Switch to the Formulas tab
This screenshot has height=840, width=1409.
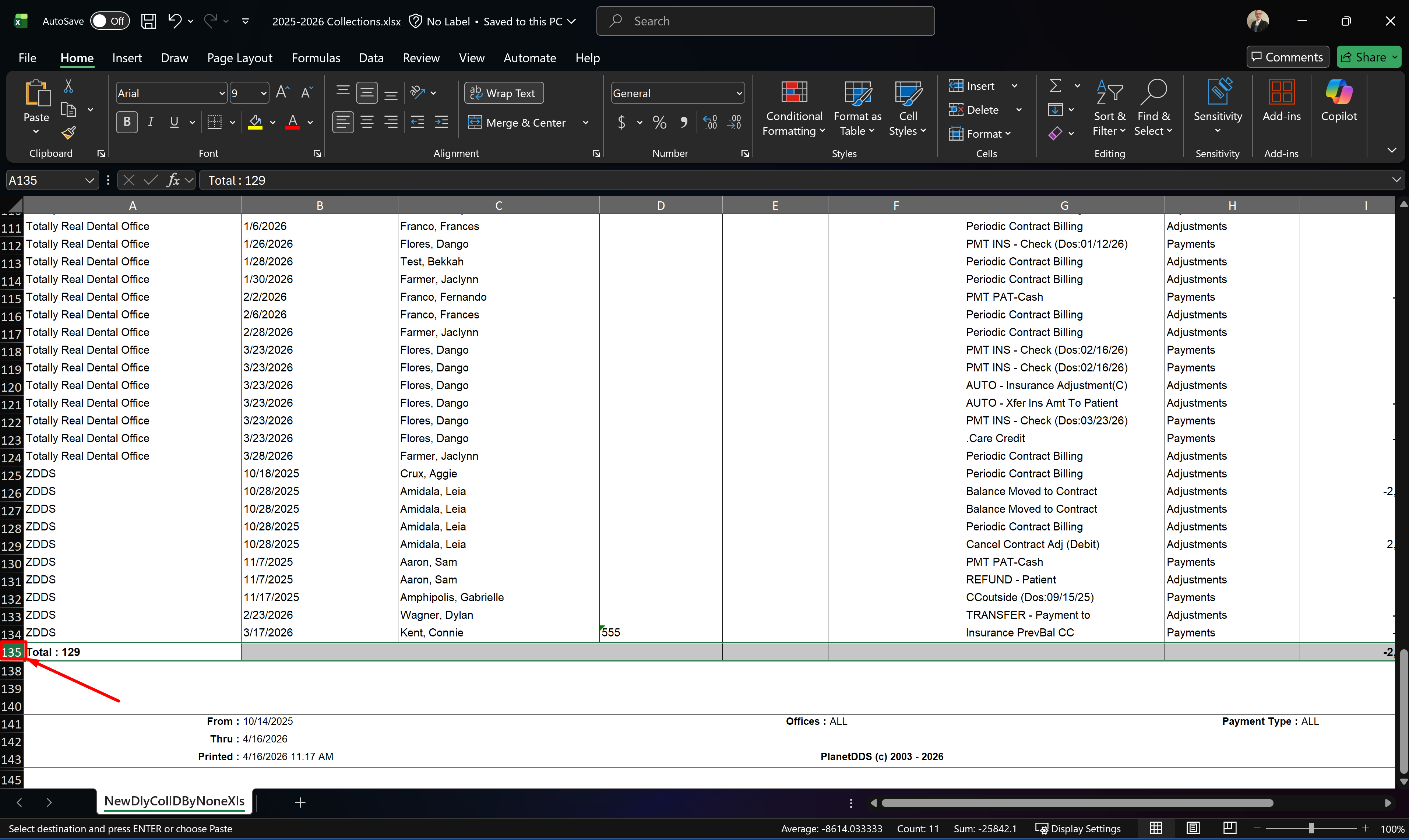[x=316, y=58]
